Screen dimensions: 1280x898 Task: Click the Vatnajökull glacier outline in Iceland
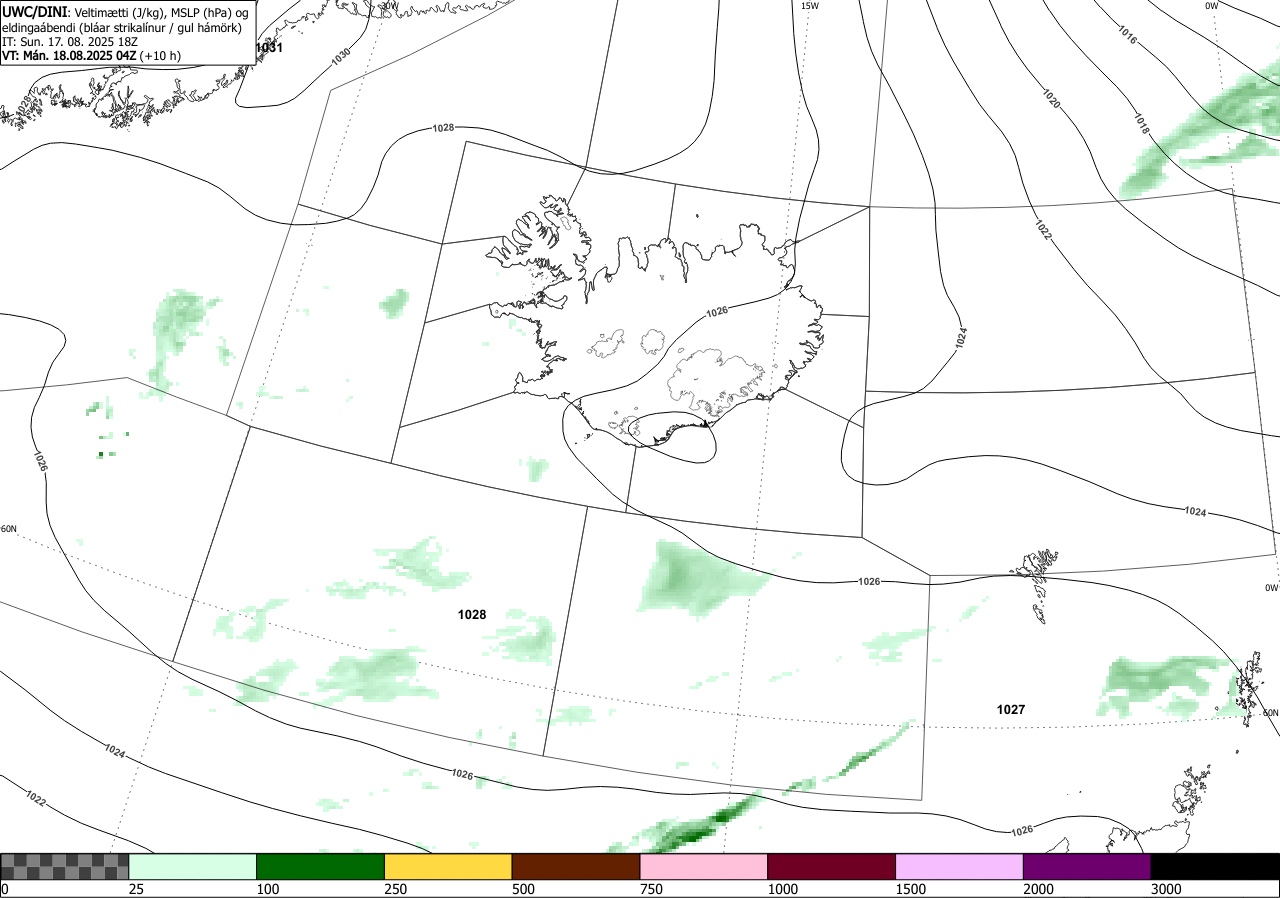pyautogui.click(x=715, y=381)
